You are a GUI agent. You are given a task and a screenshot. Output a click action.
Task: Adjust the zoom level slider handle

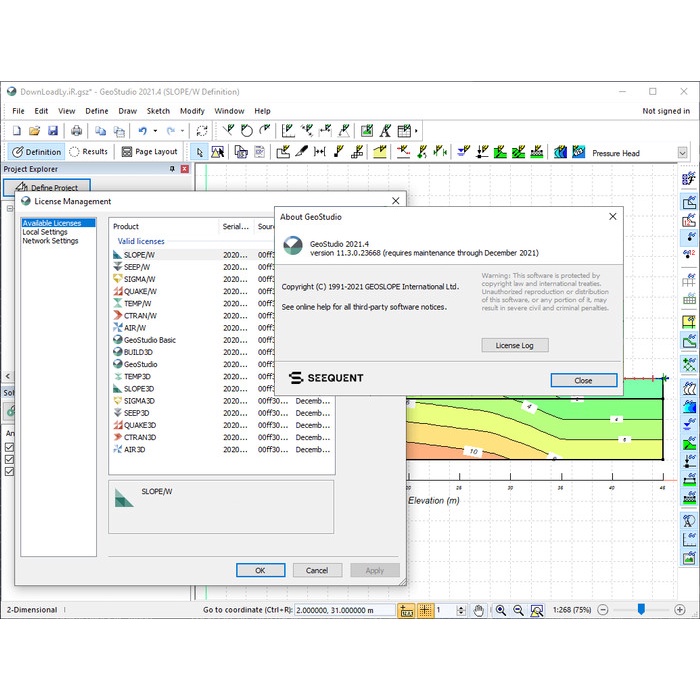(x=641, y=609)
